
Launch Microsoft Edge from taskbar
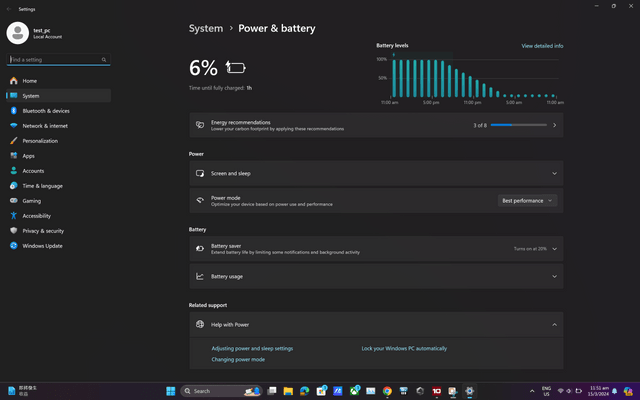pyautogui.click(x=304, y=391)
